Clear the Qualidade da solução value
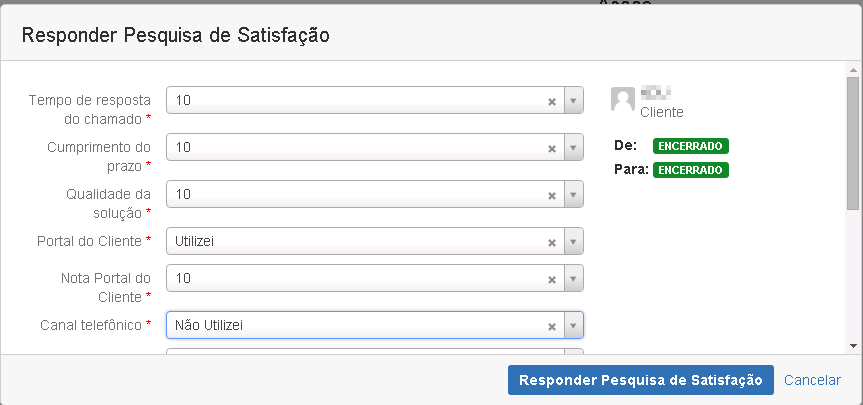 [x=551, y=195]
